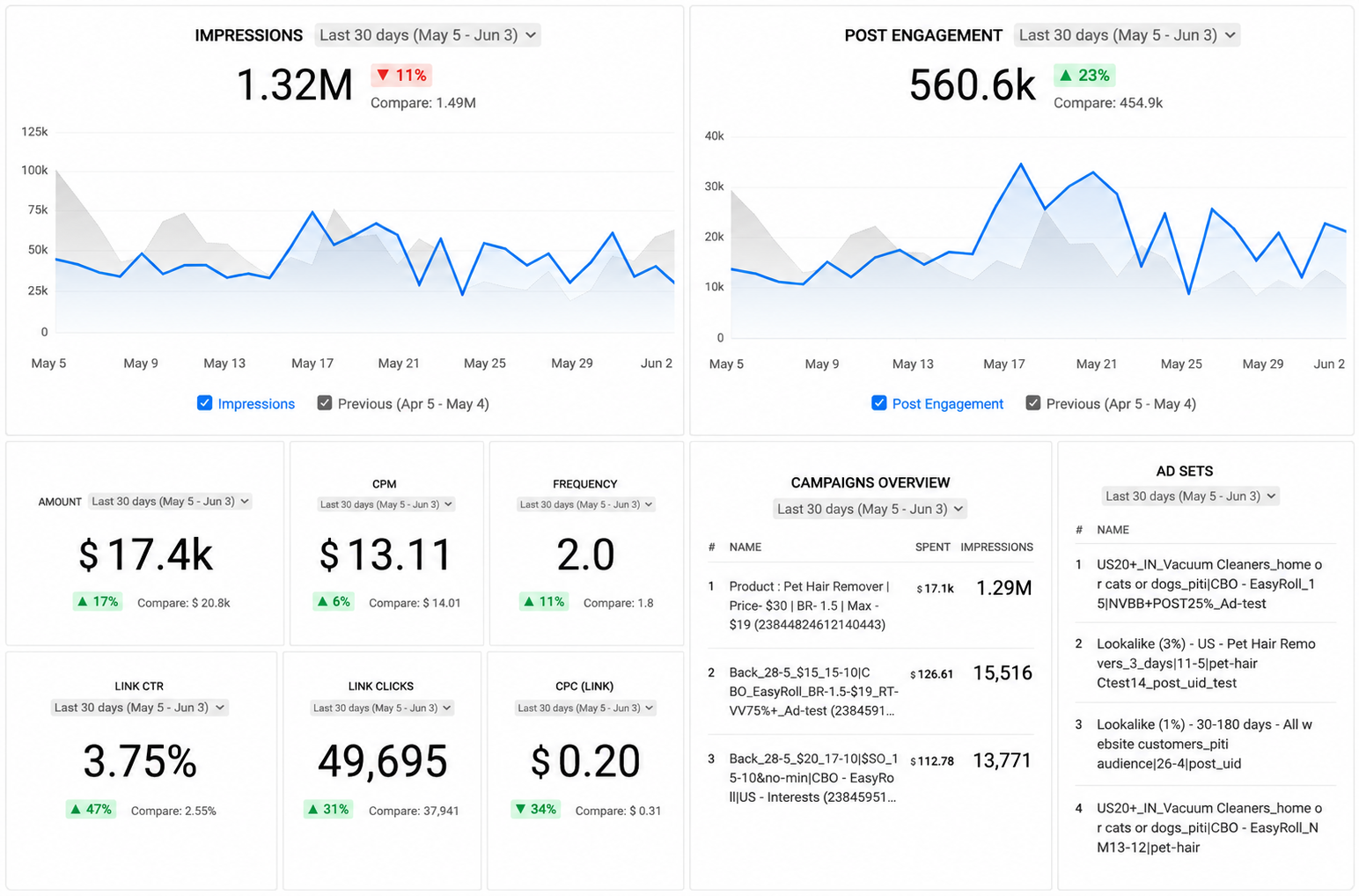The image size is (1359, 896).
Task: Open the CPM date range dropdown
Action: click(386, 504)
